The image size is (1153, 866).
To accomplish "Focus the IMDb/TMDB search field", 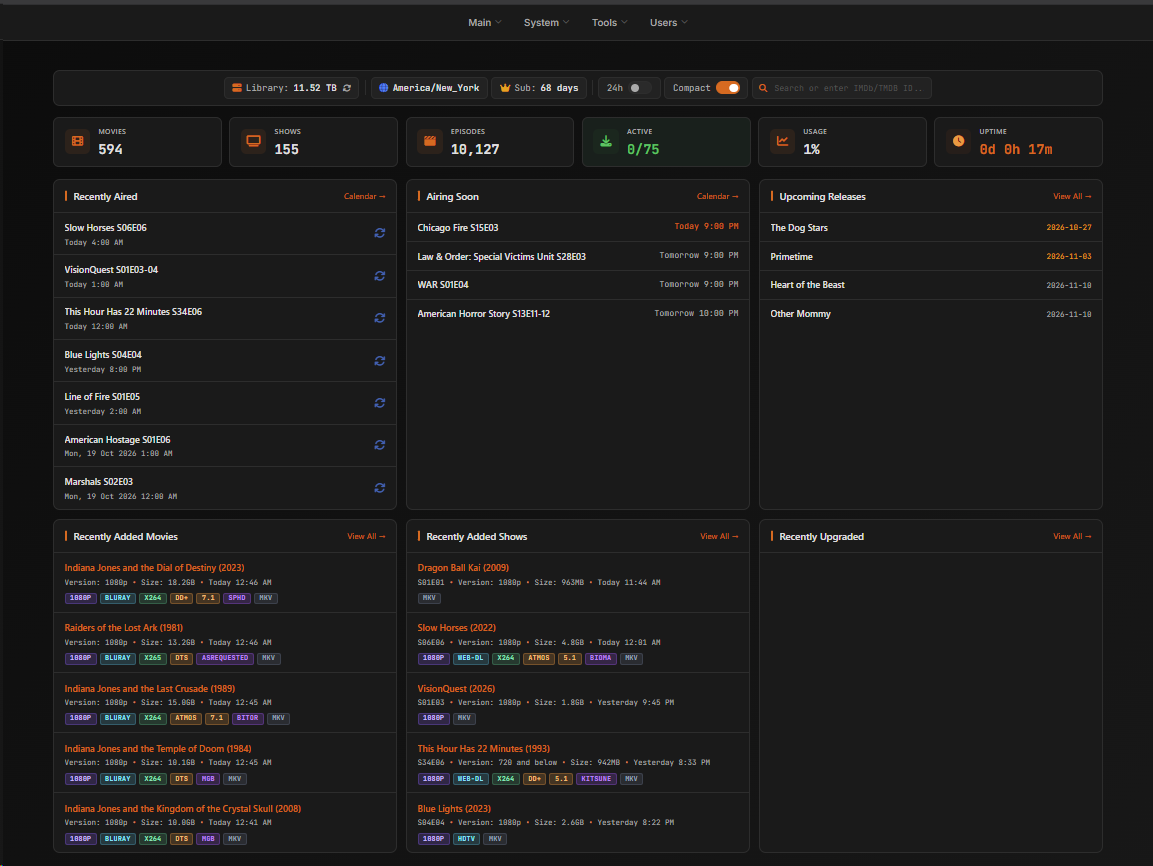I will [x=841, y=88].
